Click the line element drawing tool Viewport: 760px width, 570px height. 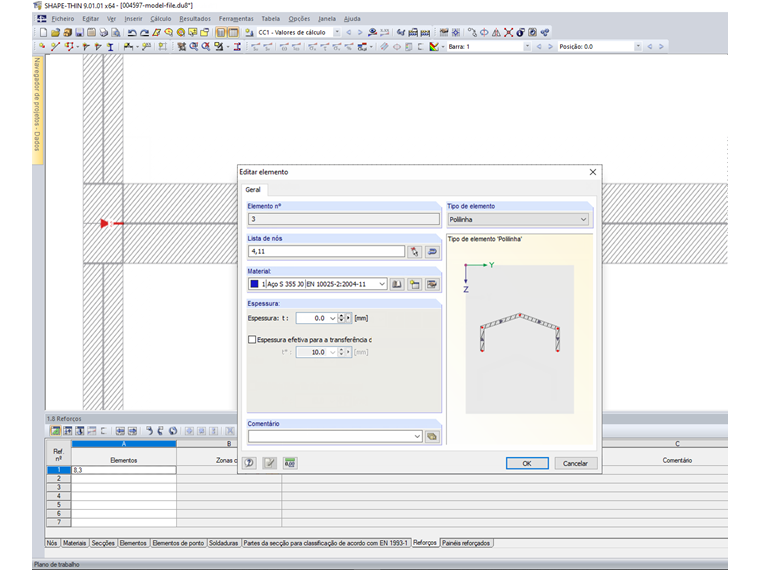tap(55, 47)
